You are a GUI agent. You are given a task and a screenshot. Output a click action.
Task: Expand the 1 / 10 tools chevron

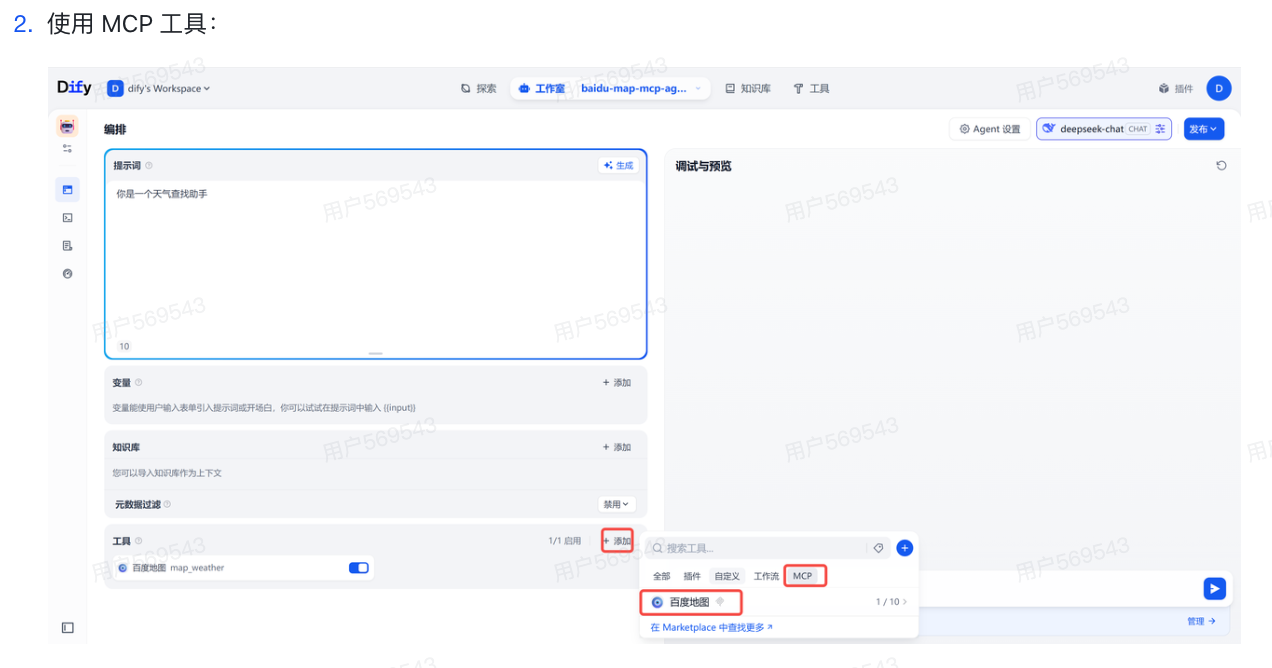click(x=905, y=602)
